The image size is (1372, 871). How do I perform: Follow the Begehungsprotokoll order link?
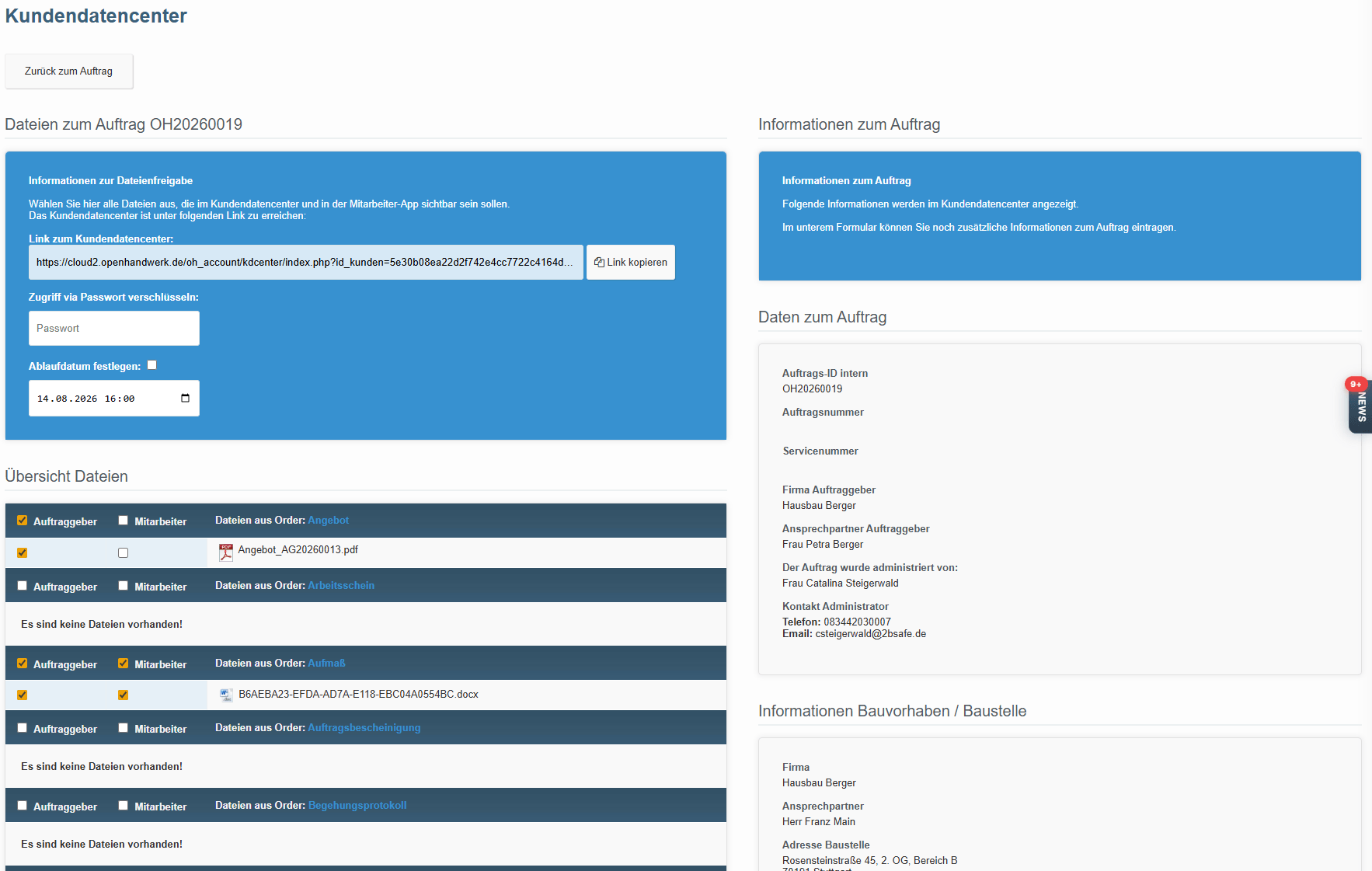tap(357, 806)
